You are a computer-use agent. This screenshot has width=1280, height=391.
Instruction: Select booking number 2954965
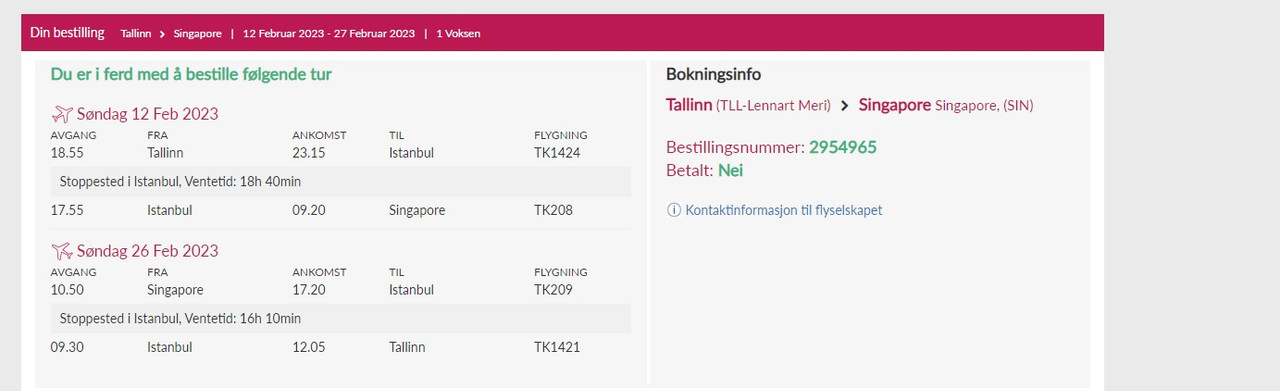click(x=843, y=147)
